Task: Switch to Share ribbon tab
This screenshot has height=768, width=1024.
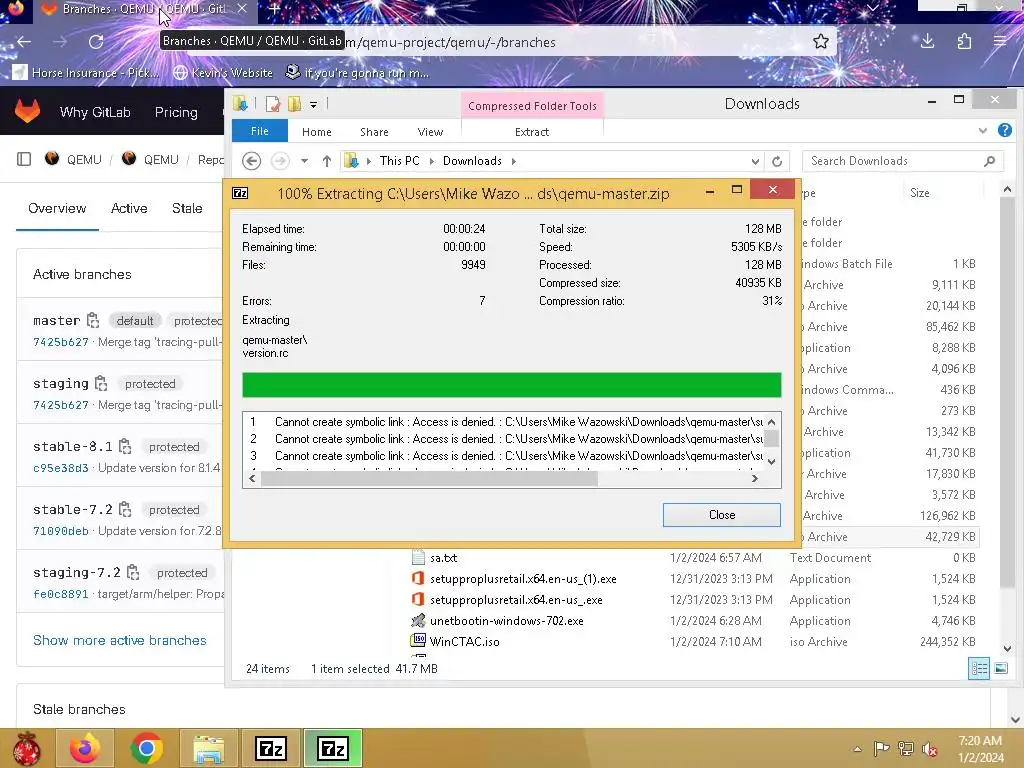Action: point(374,131)
